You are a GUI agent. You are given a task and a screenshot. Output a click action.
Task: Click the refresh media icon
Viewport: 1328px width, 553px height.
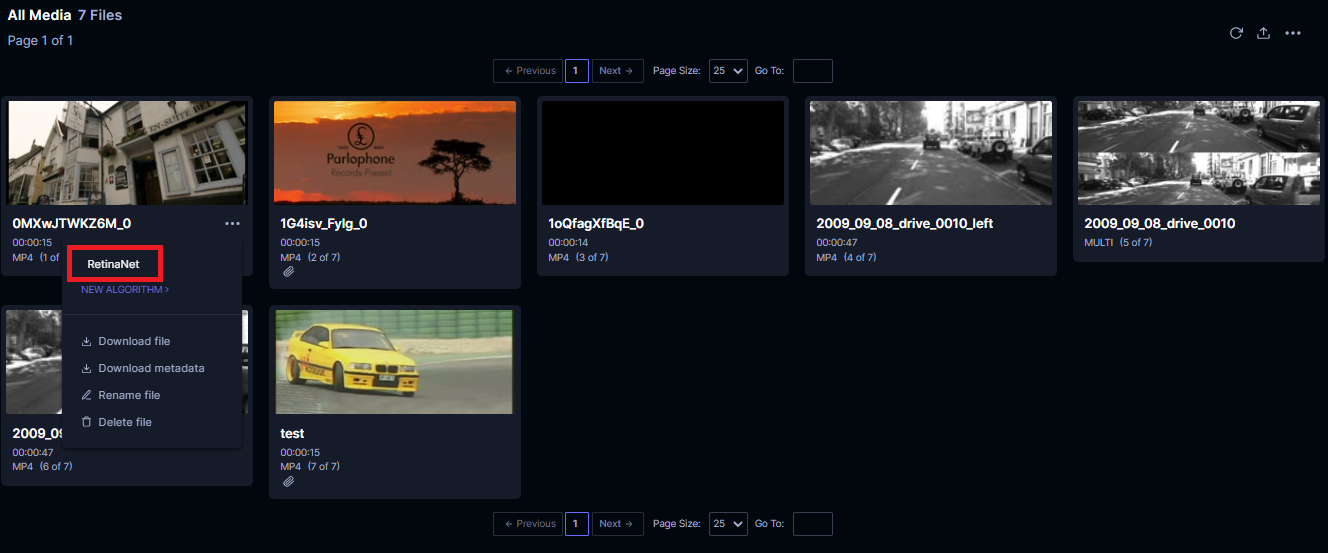tap(1236, 33)
